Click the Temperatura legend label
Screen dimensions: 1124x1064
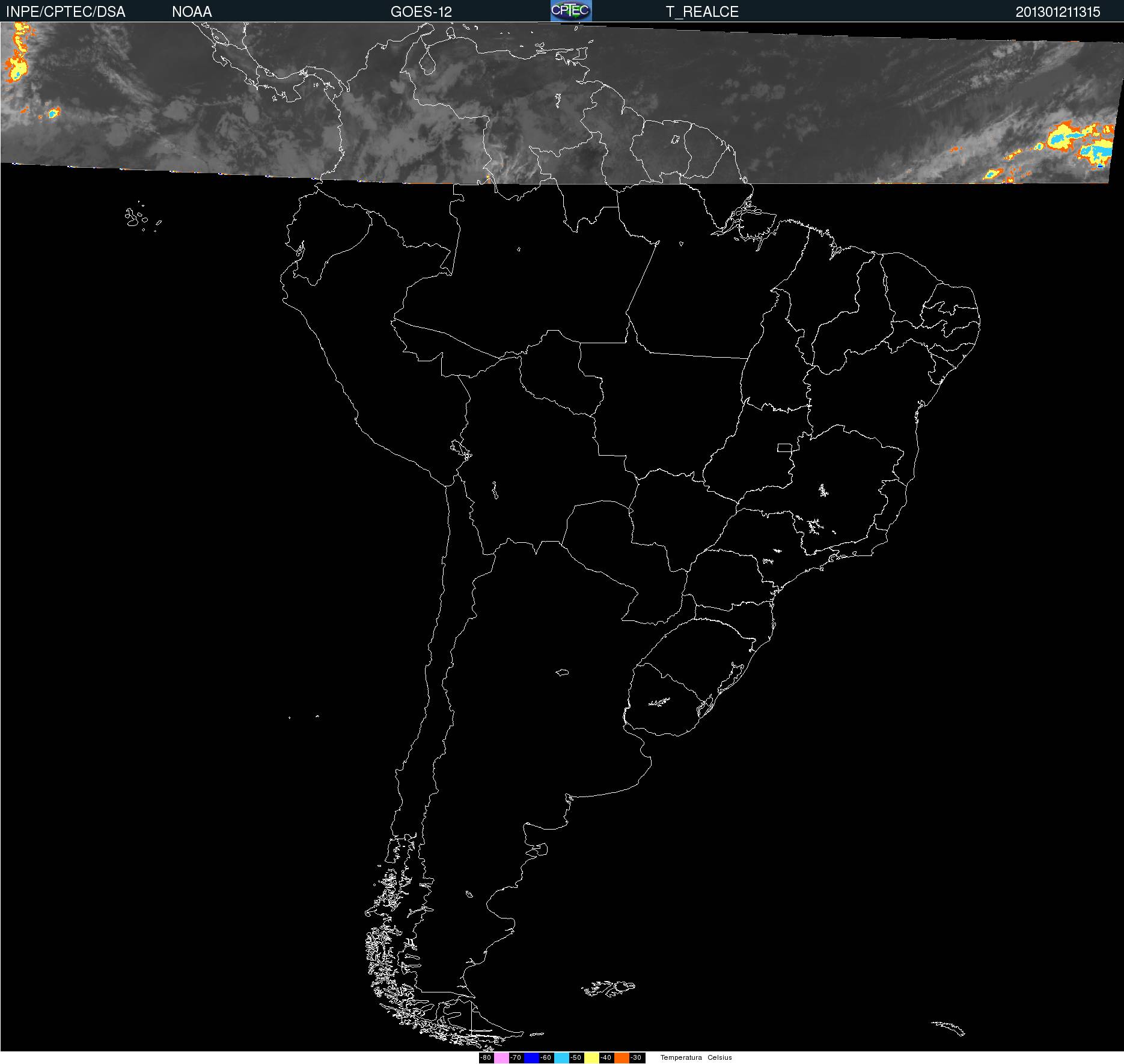[681, 1057]
